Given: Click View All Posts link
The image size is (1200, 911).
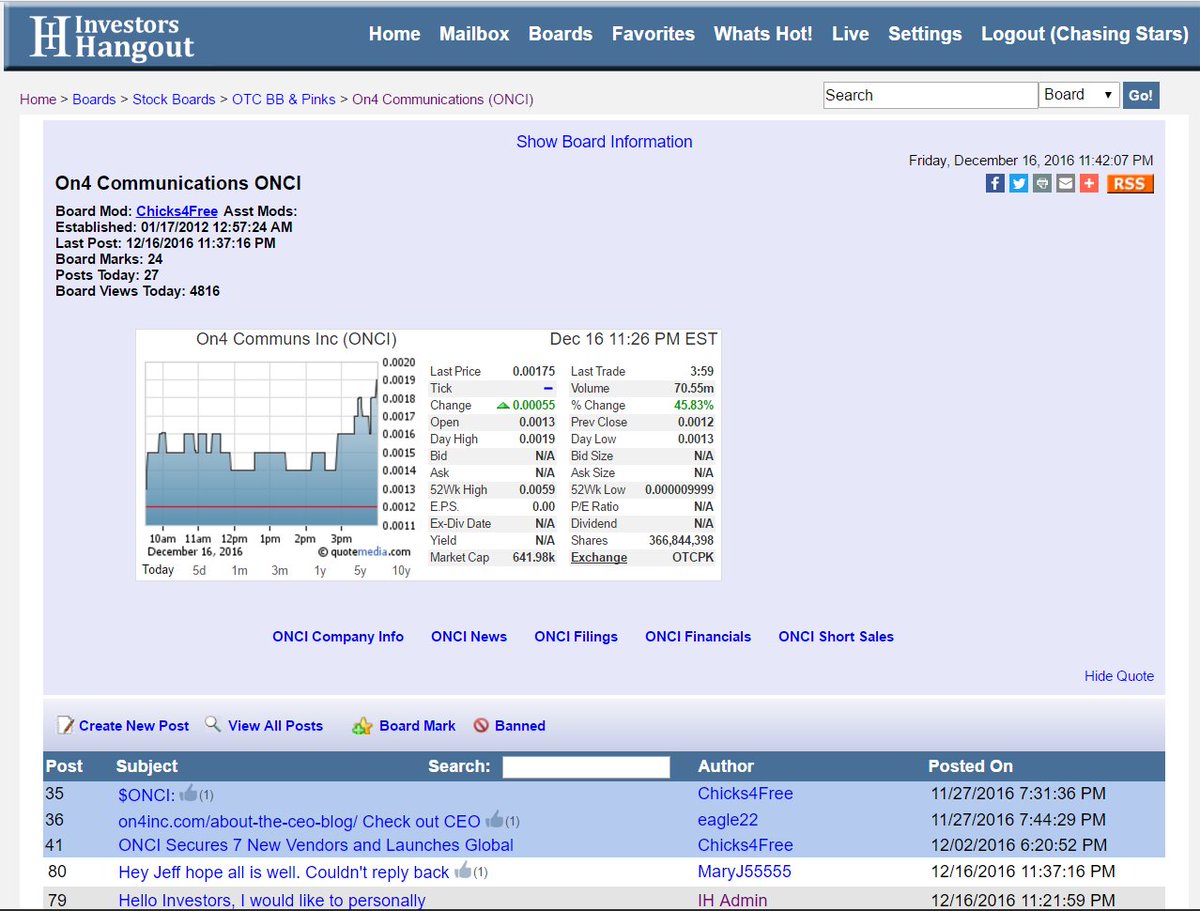Looking at the screenshot, I should [275, 726].
